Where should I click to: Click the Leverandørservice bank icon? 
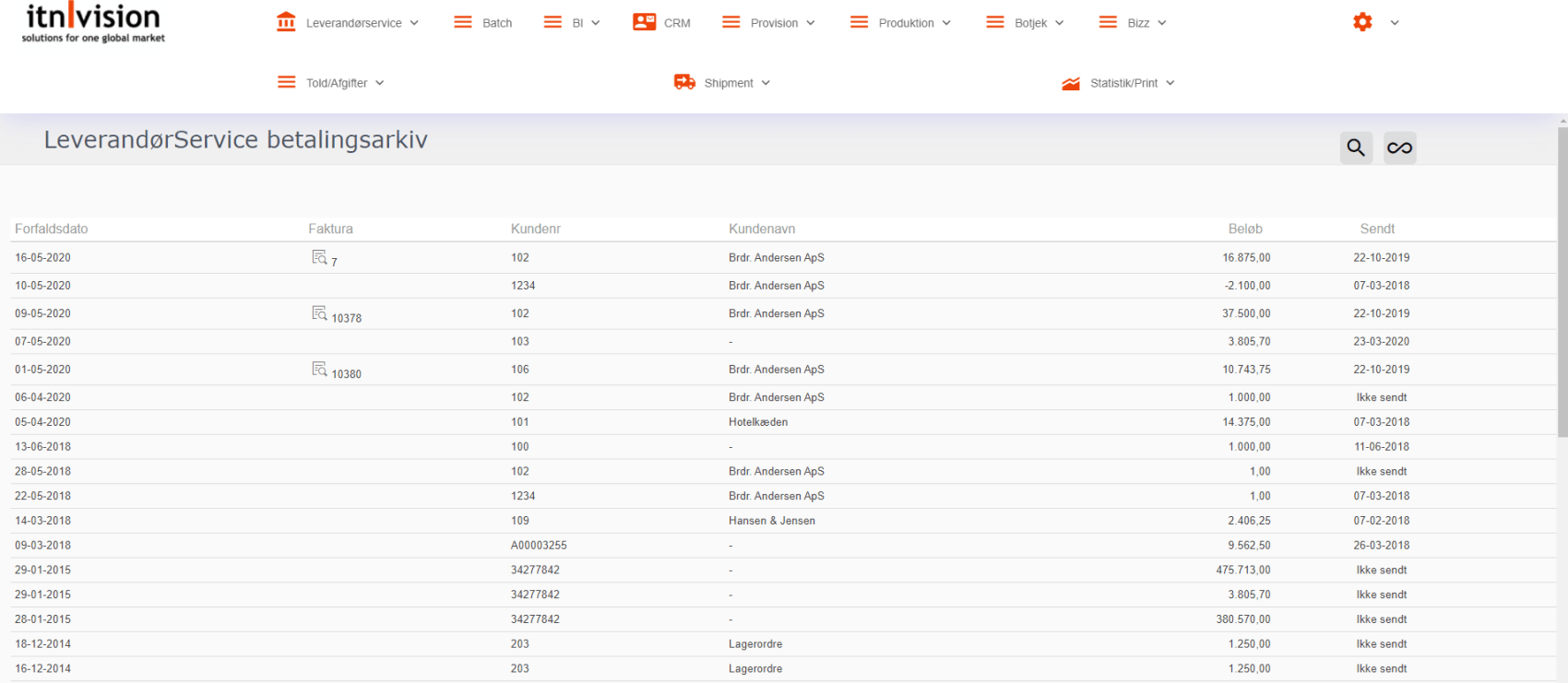tap(286, 22)
